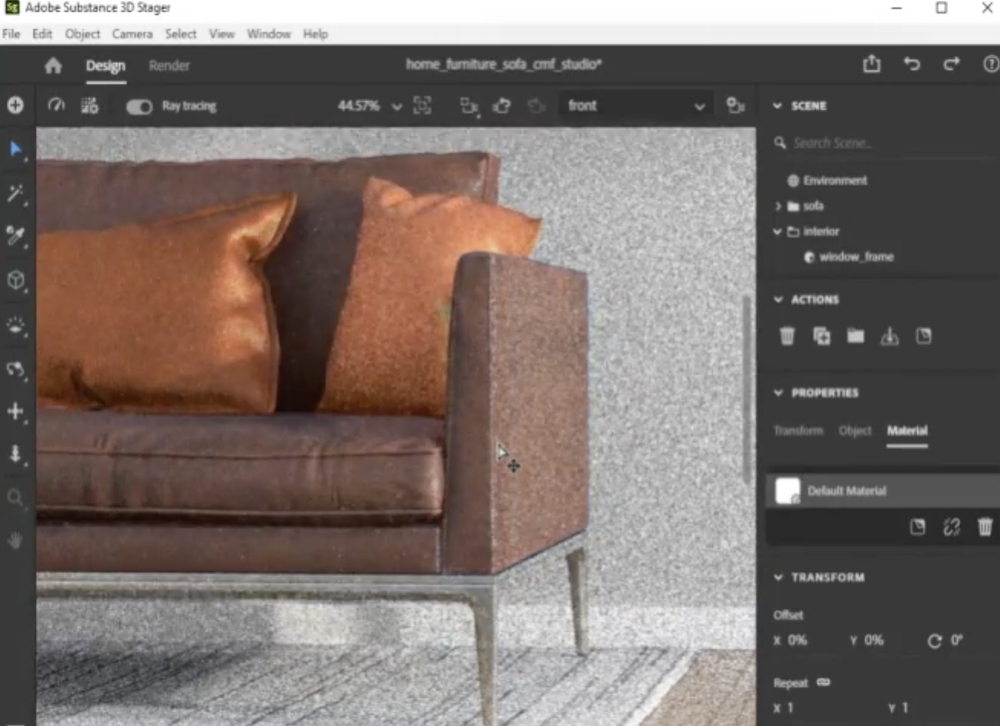The height and width of the screenshot is (726, 1000).
Task: Open the Edit menu
Action: click(x=42, y=34)
